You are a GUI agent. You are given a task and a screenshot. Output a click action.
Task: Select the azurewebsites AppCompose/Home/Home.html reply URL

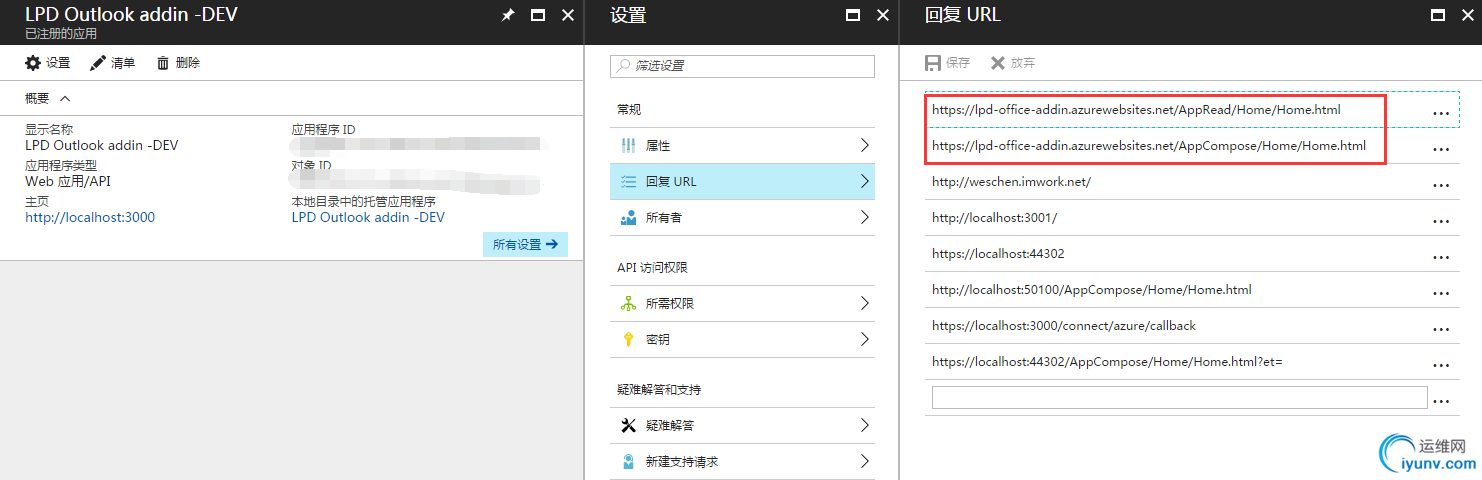(1148, 146)
